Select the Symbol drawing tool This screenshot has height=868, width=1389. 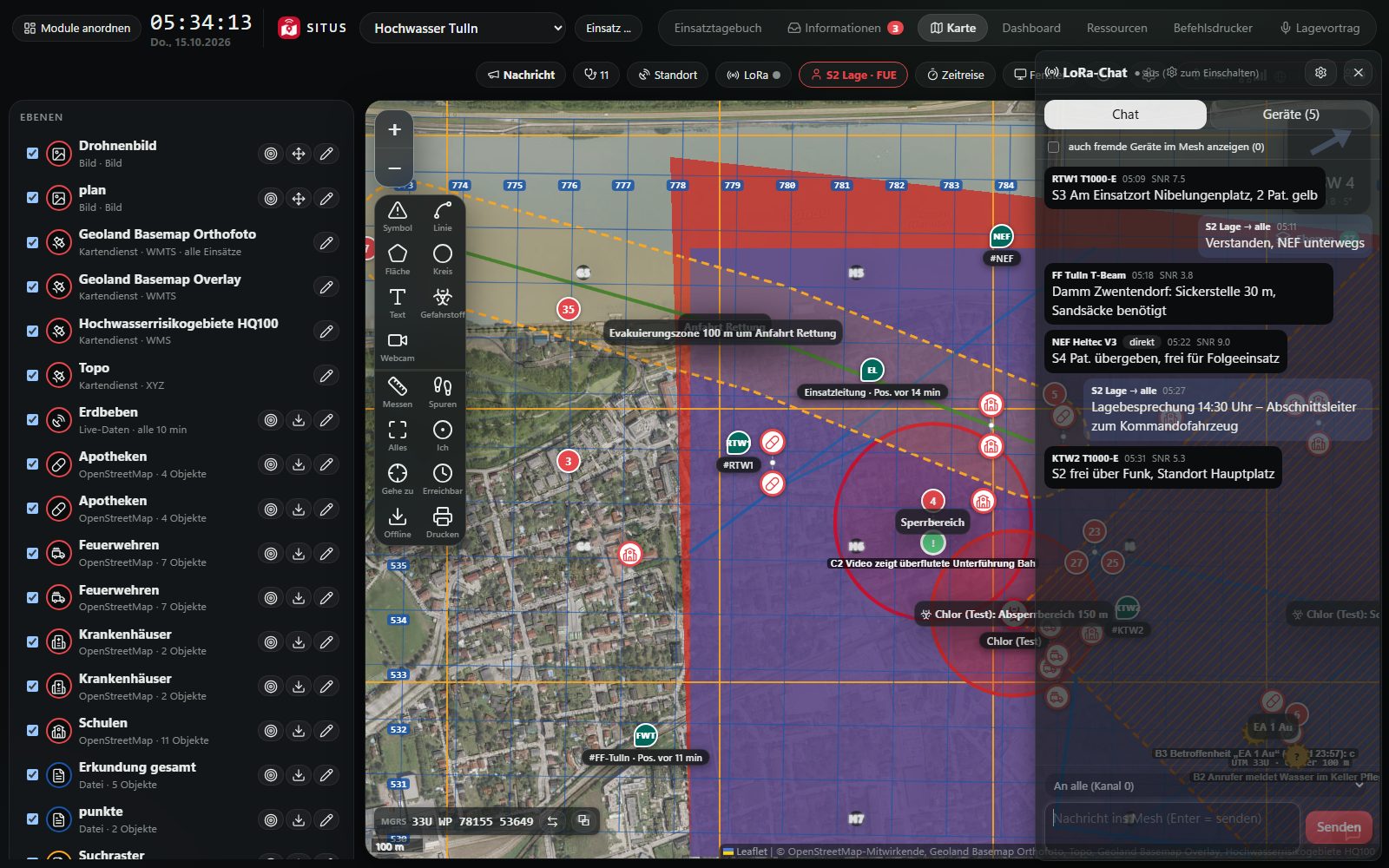(398, 216)
